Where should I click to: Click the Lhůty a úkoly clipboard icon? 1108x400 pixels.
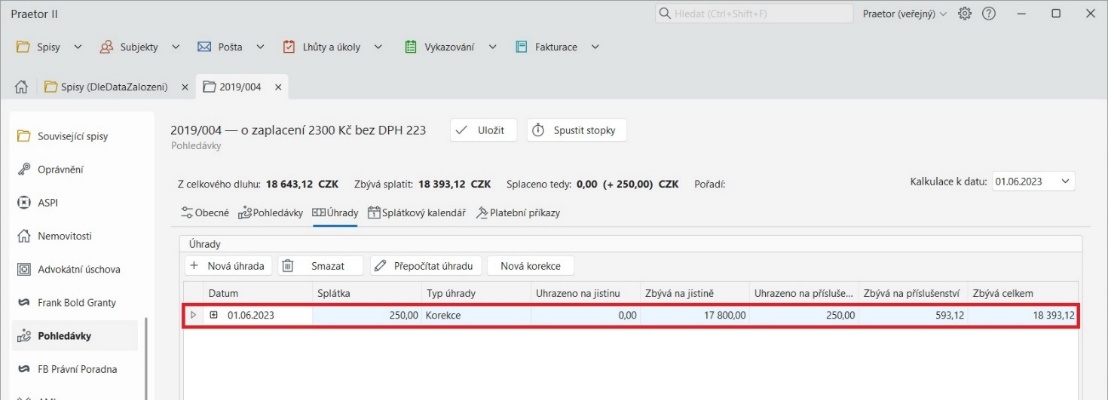[x=288, y=47]
